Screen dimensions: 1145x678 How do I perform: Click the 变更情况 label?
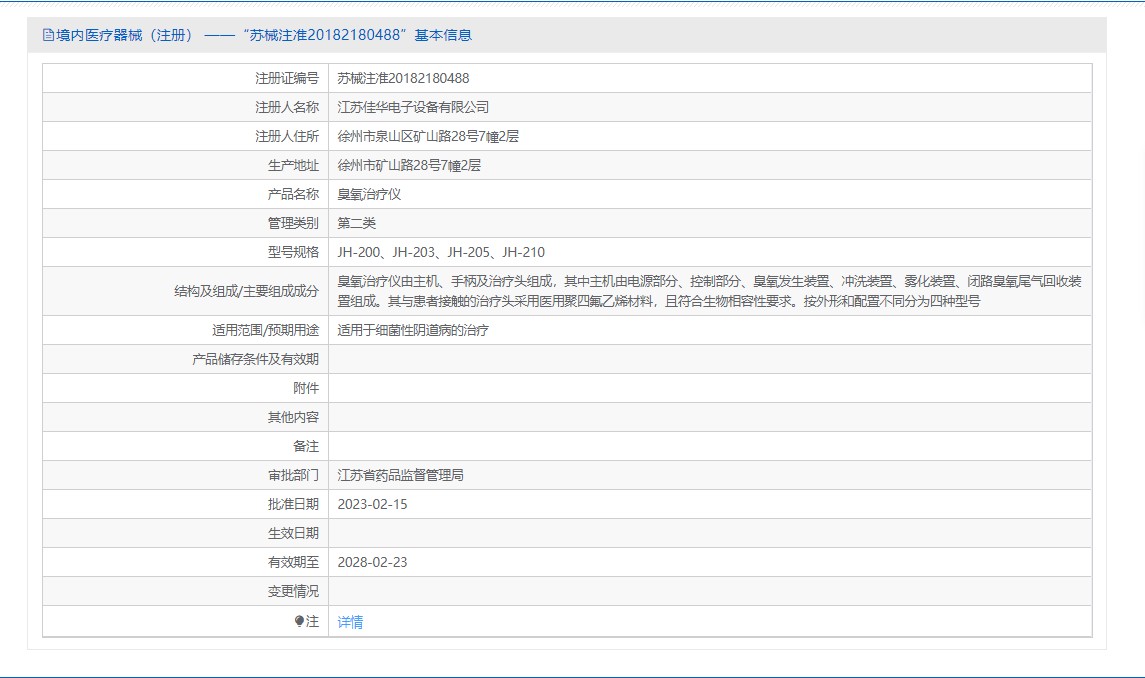293,592
